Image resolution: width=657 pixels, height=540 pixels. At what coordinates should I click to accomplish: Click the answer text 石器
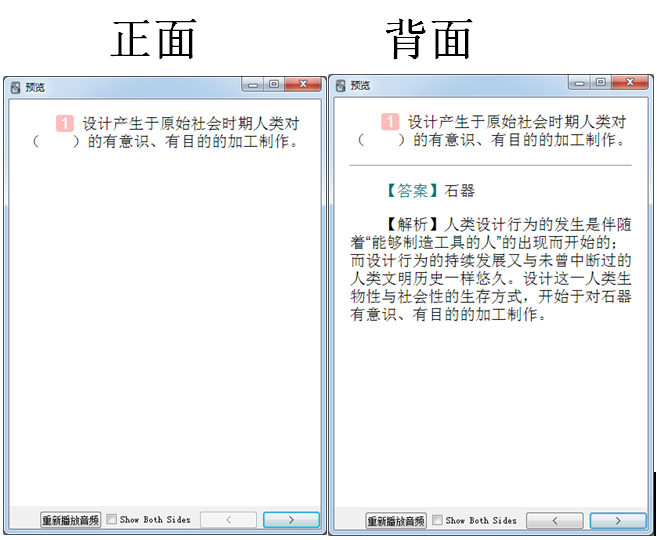tap(460, 191)
